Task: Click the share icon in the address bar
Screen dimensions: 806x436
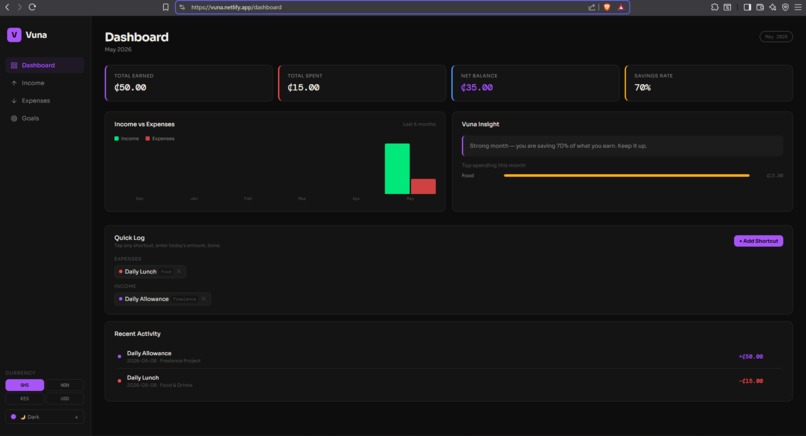Action: pos(592,7)
